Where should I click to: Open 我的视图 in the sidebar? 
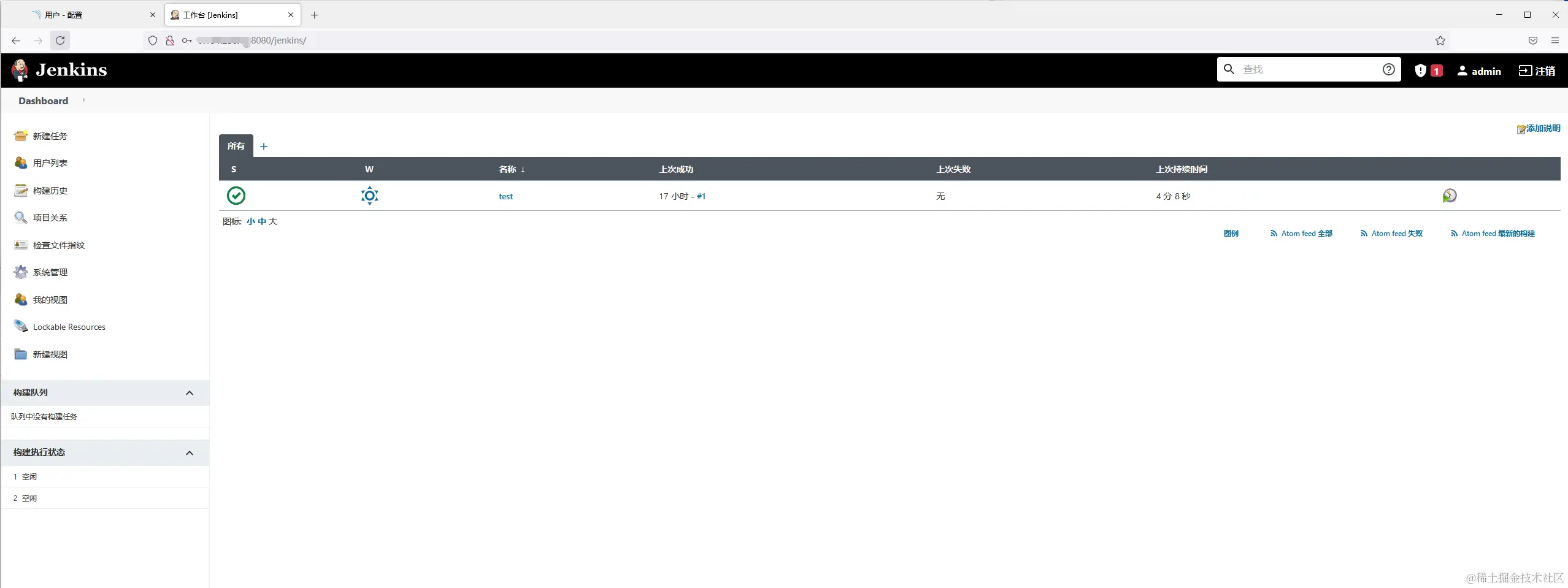[x=50, y=300]
